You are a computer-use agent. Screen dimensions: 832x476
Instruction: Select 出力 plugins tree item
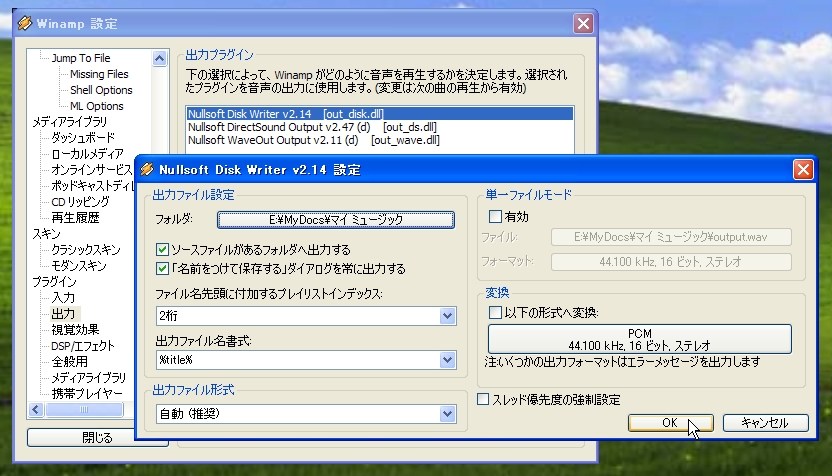[63, 314]
